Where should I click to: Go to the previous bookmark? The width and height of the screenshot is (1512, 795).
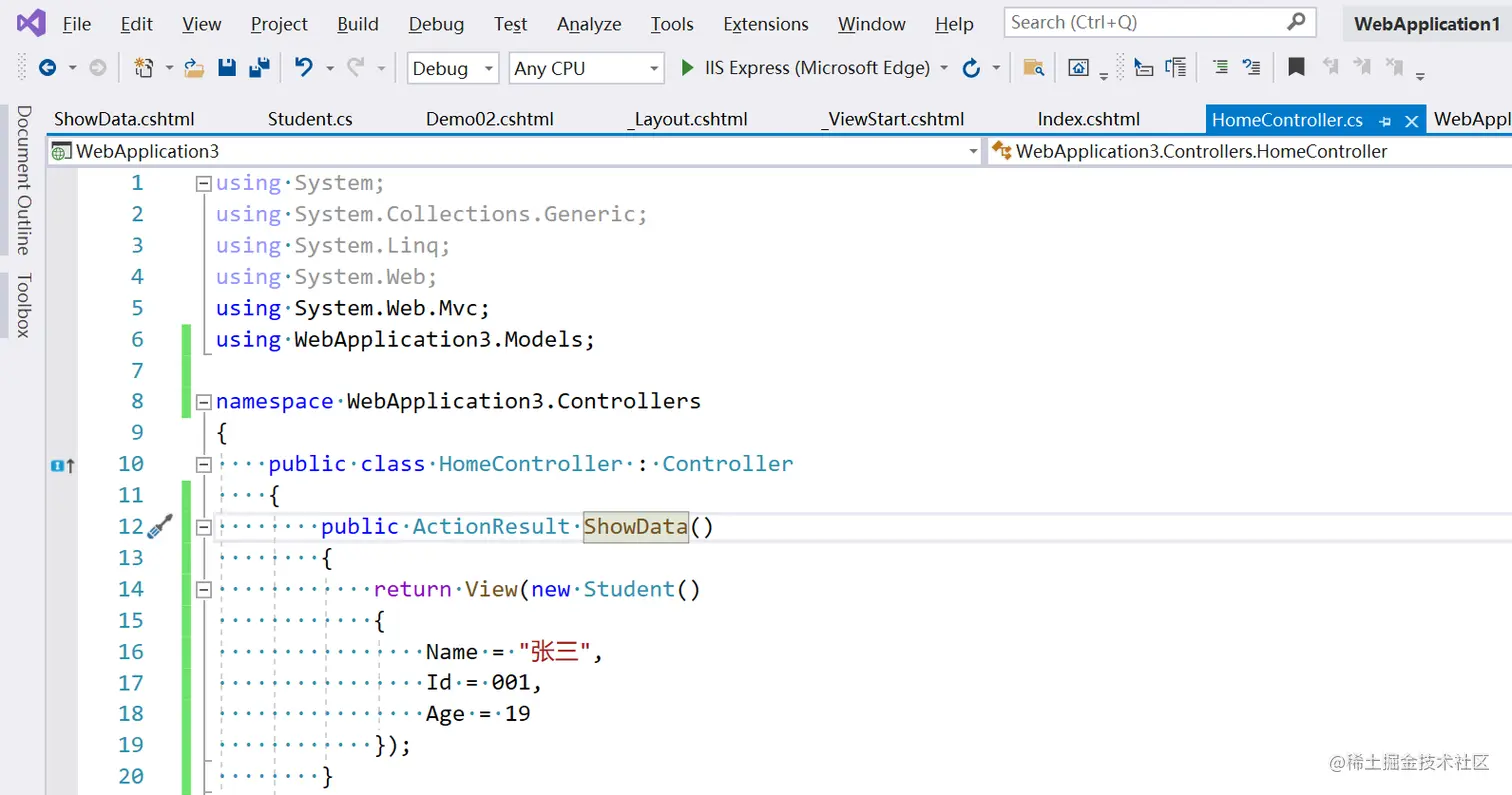click(x=1330, y=68)
